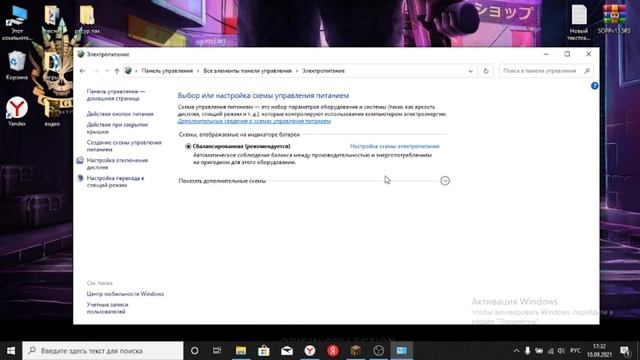Open 'Настройка отключения дисплея' link
The image size is (640, 360).
[117, 164]
